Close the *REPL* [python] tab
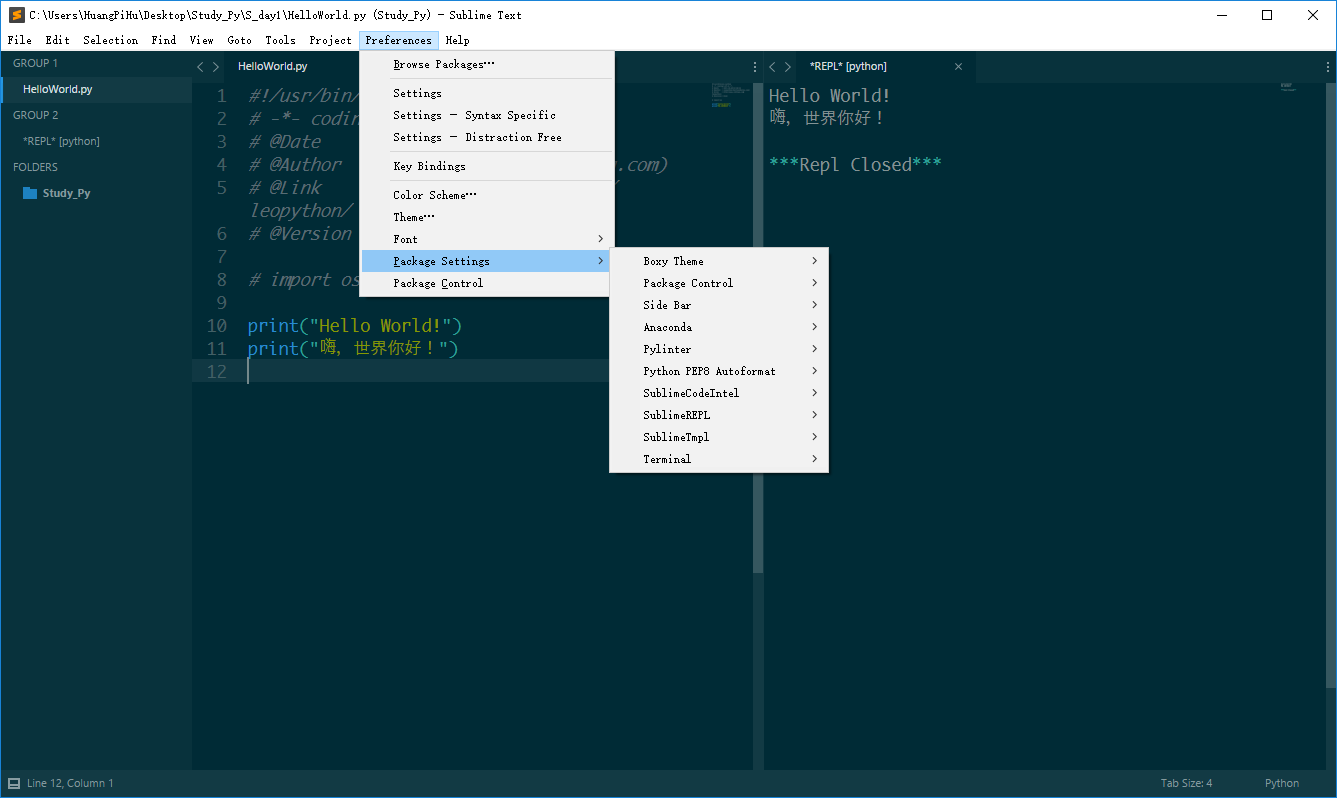This screenshot has width=1337, height=798. (x=958, y=67)
